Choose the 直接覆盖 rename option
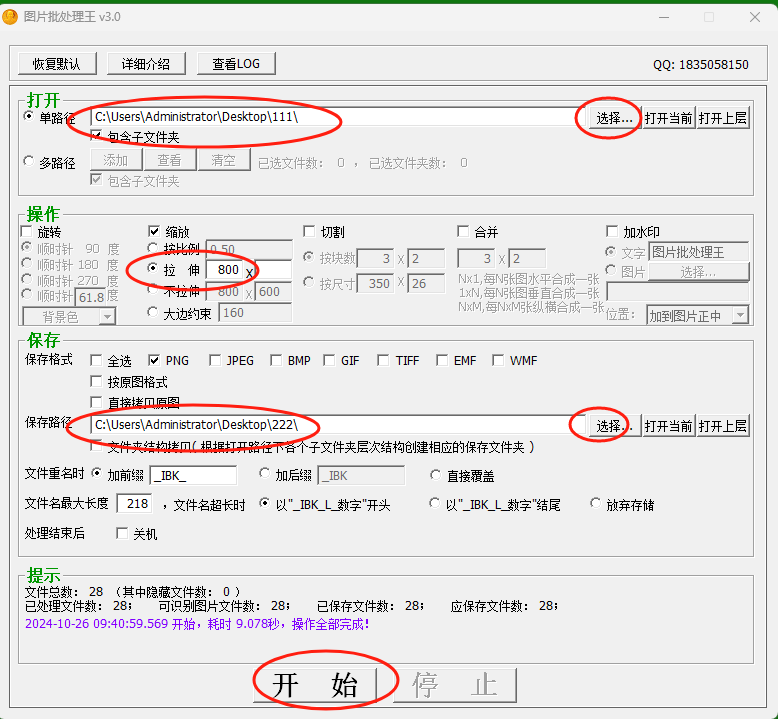The image size is (778, 719). (x=437, y=475)
